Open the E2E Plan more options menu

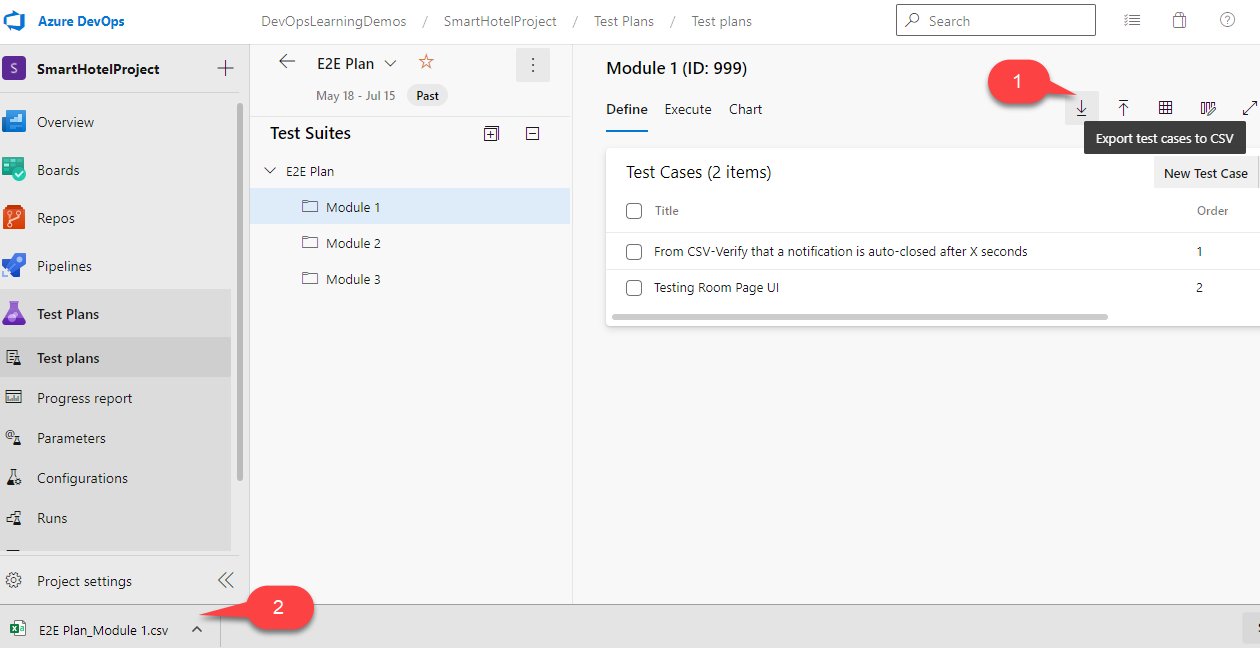click(533, 65)
